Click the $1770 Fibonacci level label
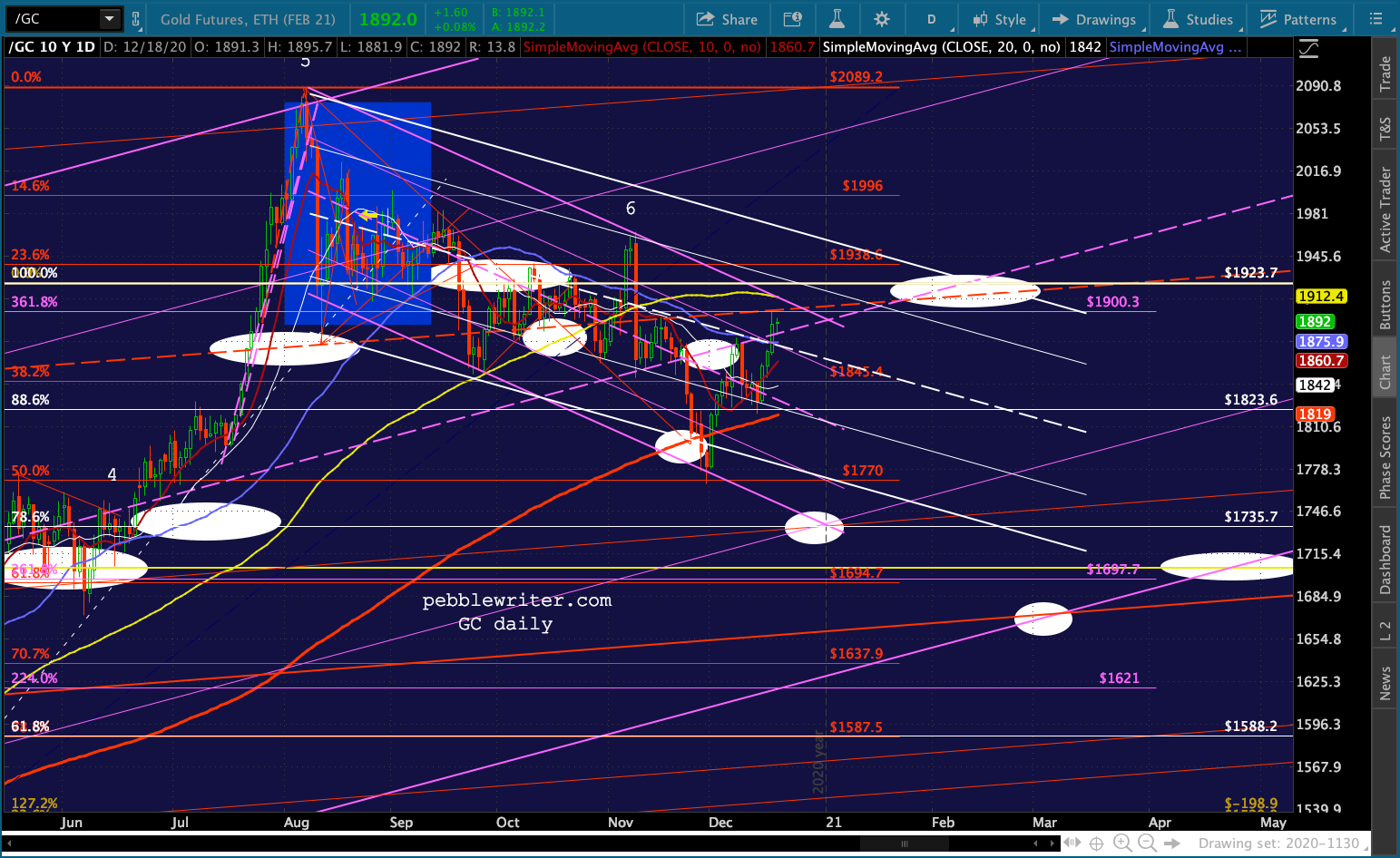Screen dimensions: 1400x858 point(862,471)
